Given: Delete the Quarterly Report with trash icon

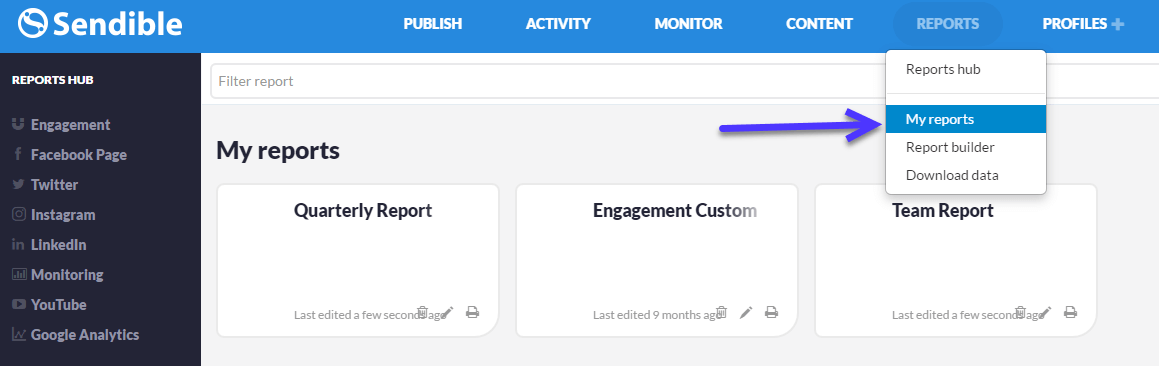Looking at the screenshot, I should click(423, 312).
